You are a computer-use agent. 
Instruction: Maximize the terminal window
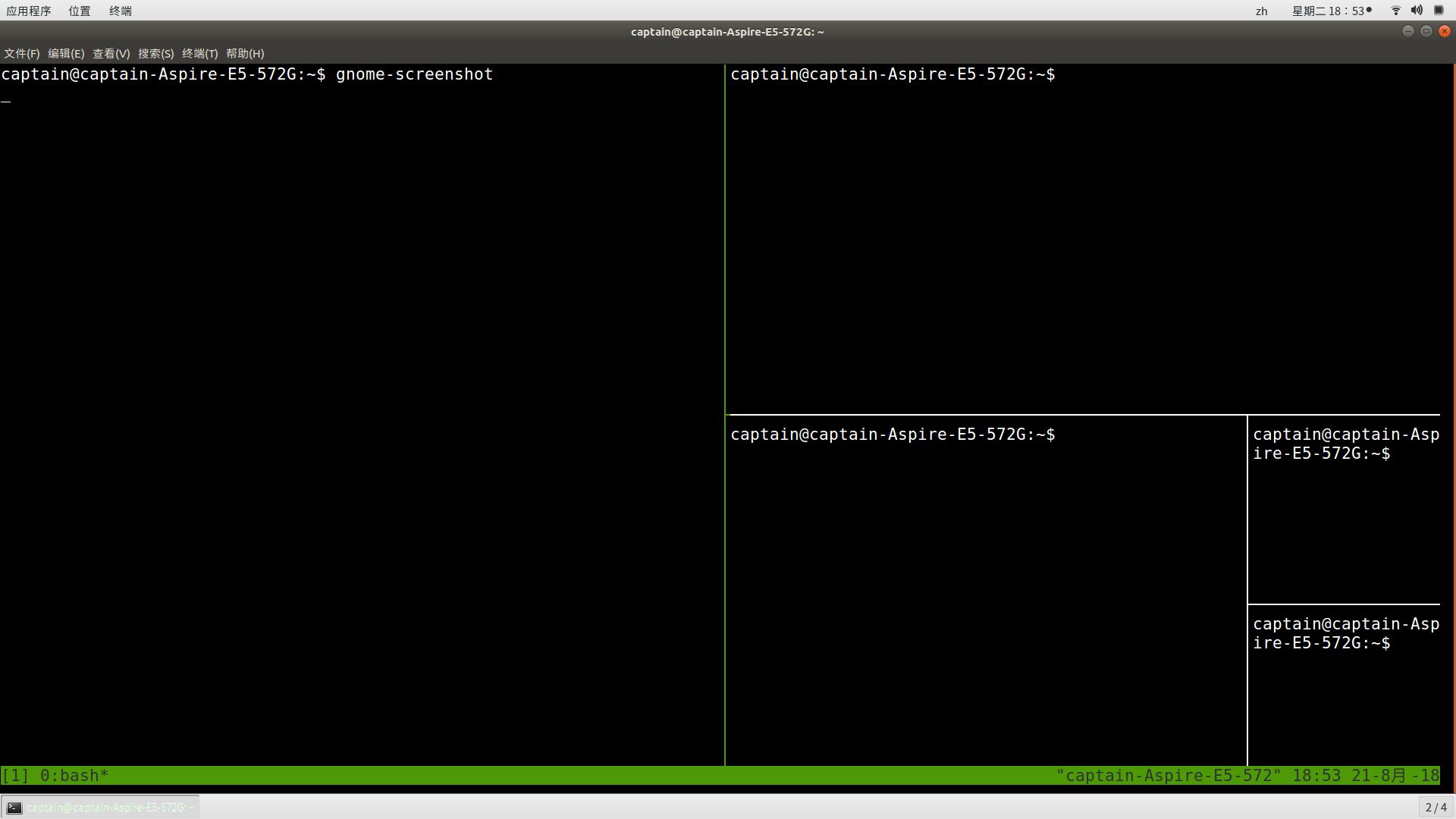(x=1426, y=31)
